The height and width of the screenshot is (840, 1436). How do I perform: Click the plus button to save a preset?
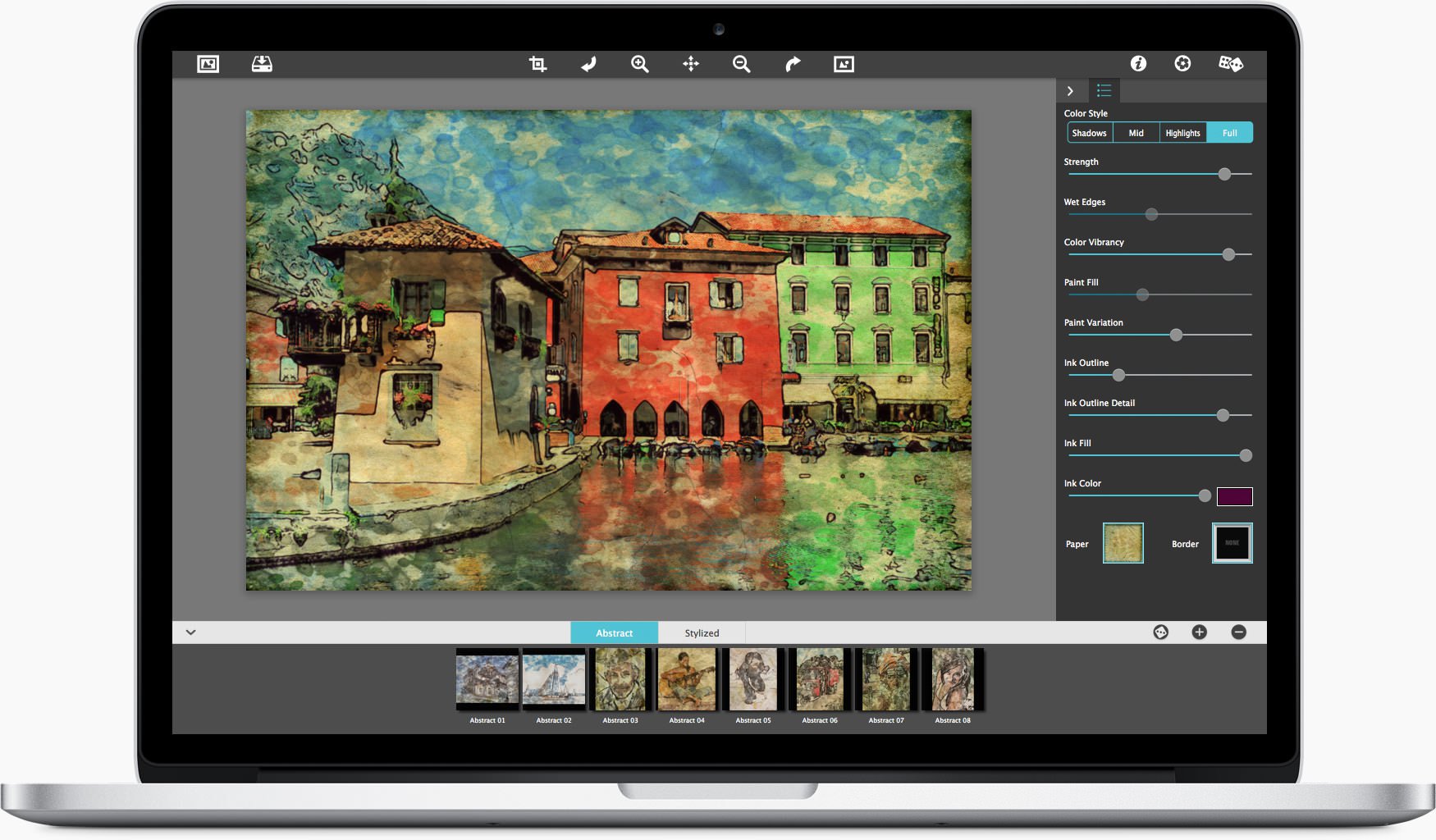[1199, 632]
